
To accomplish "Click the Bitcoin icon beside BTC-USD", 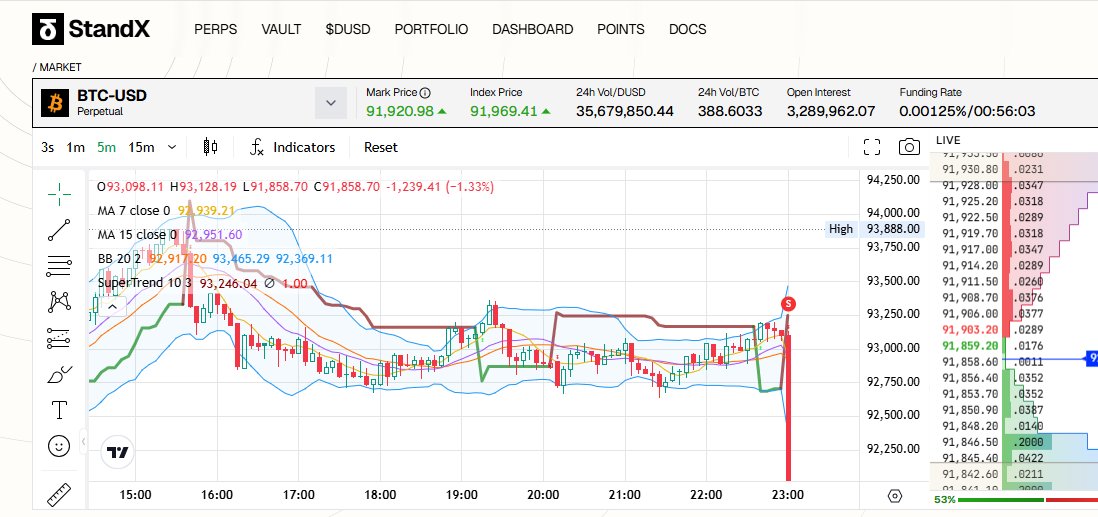I will click(55, 103).
